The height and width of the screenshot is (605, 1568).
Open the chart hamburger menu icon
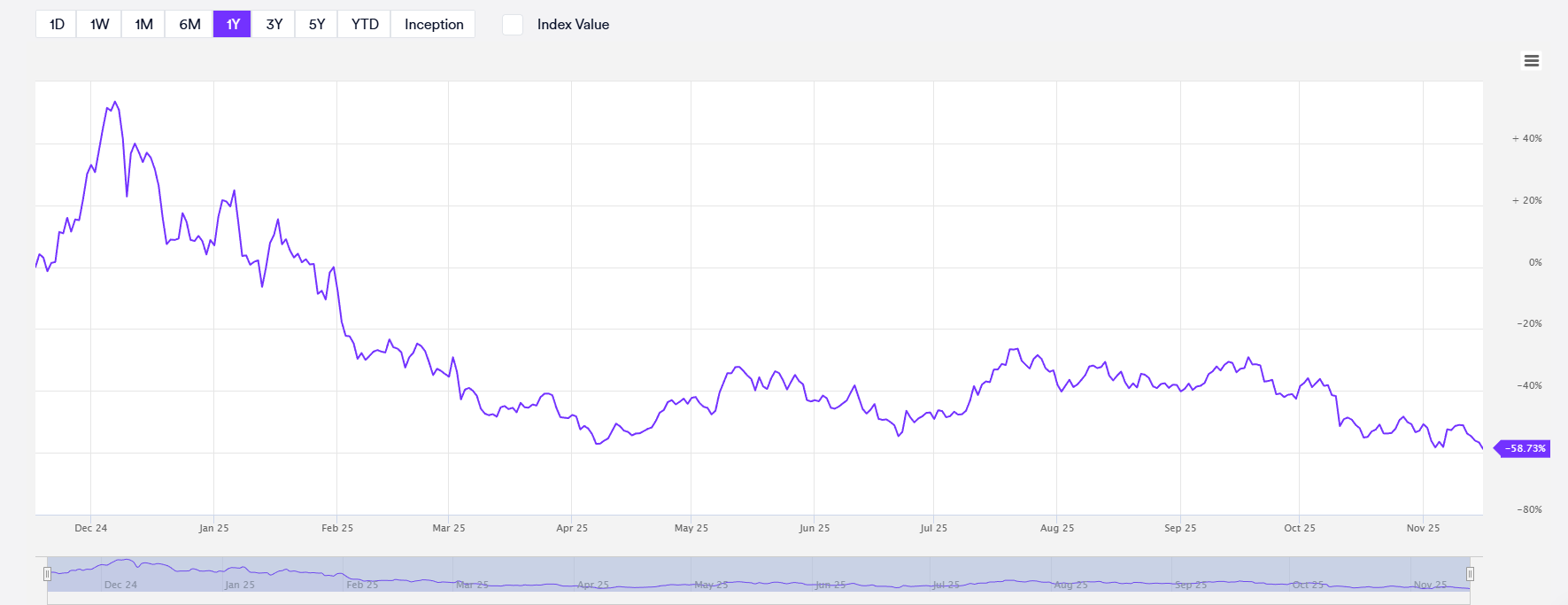tap(1531, 60)
